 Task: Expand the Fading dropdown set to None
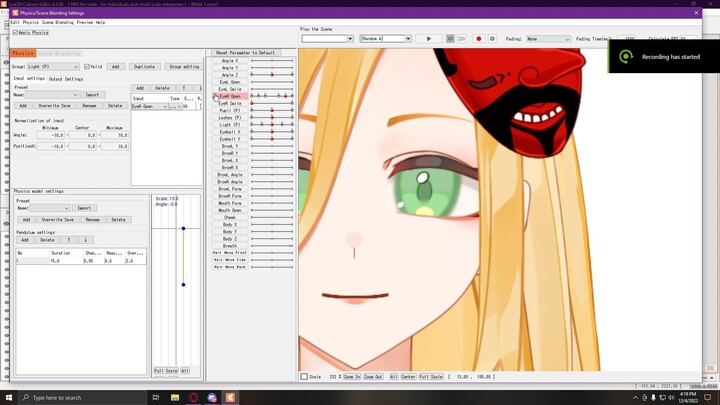coord(548,39)
